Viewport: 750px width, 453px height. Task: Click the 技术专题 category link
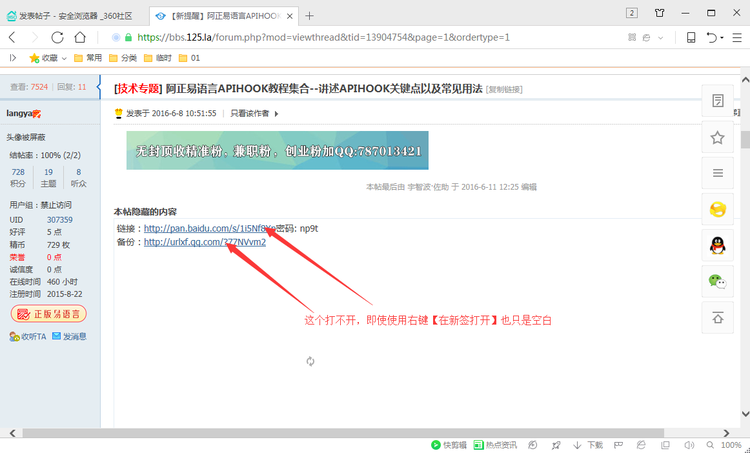[138, 89]
